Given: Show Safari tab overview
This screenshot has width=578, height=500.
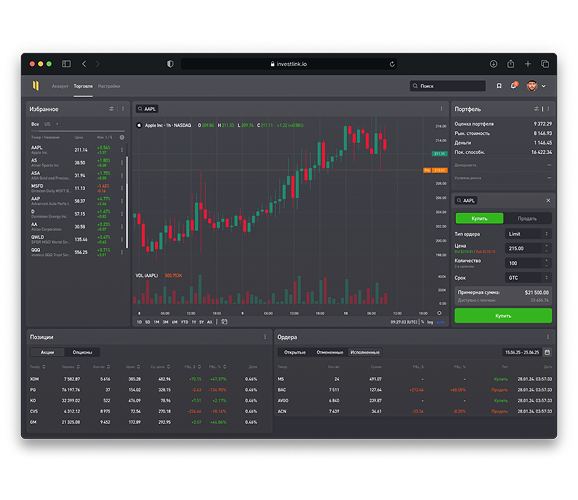Looking at the screenshot, I should tap(545, 64).
